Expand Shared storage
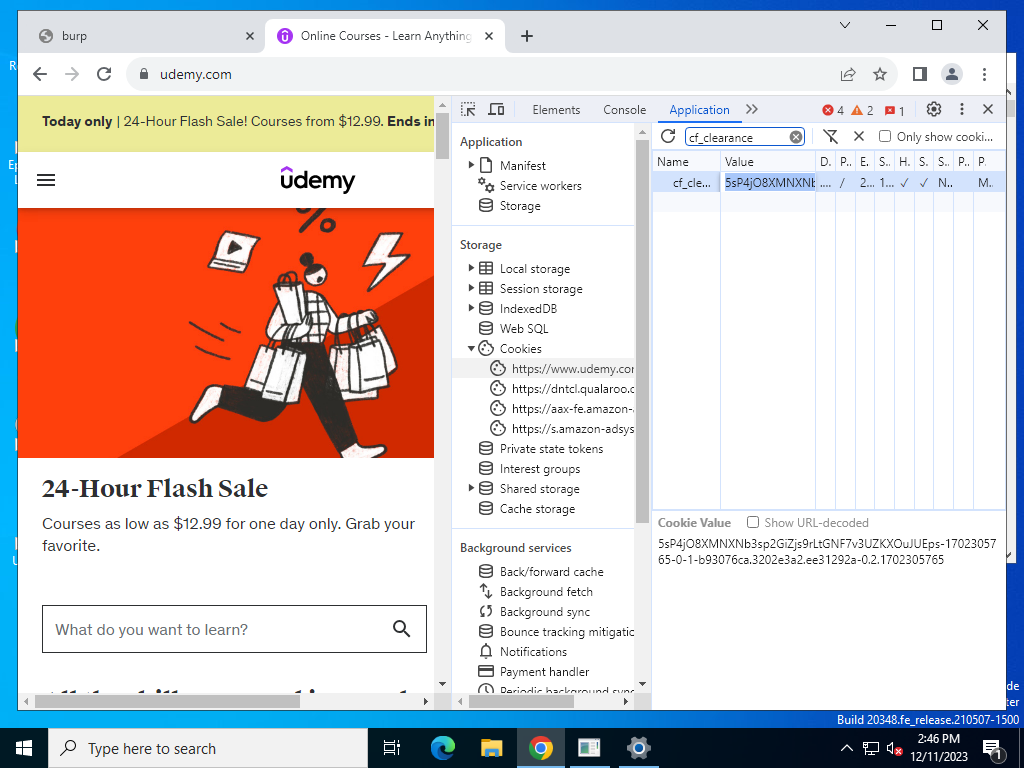The width and height of the screenshot is (1024, 768). [x=471, y=488]
